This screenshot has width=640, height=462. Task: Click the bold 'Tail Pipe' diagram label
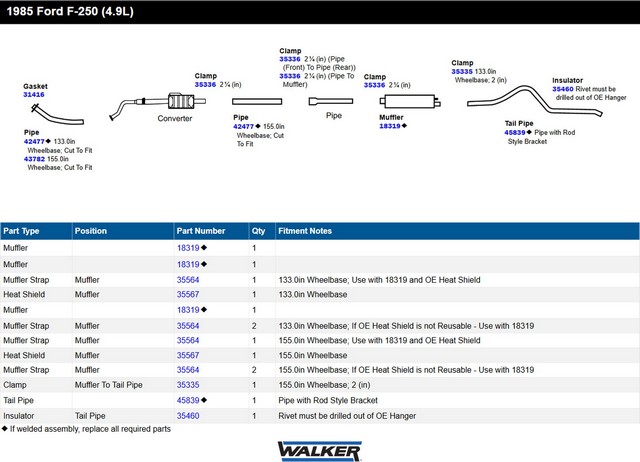point(519,124)
